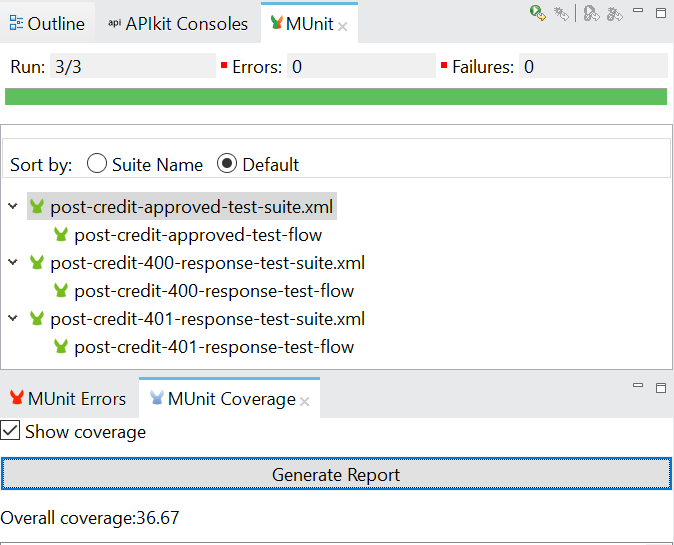Sort results by Suite Name
Viewport: 674px width, 545px height.
(x=97, y=164)
